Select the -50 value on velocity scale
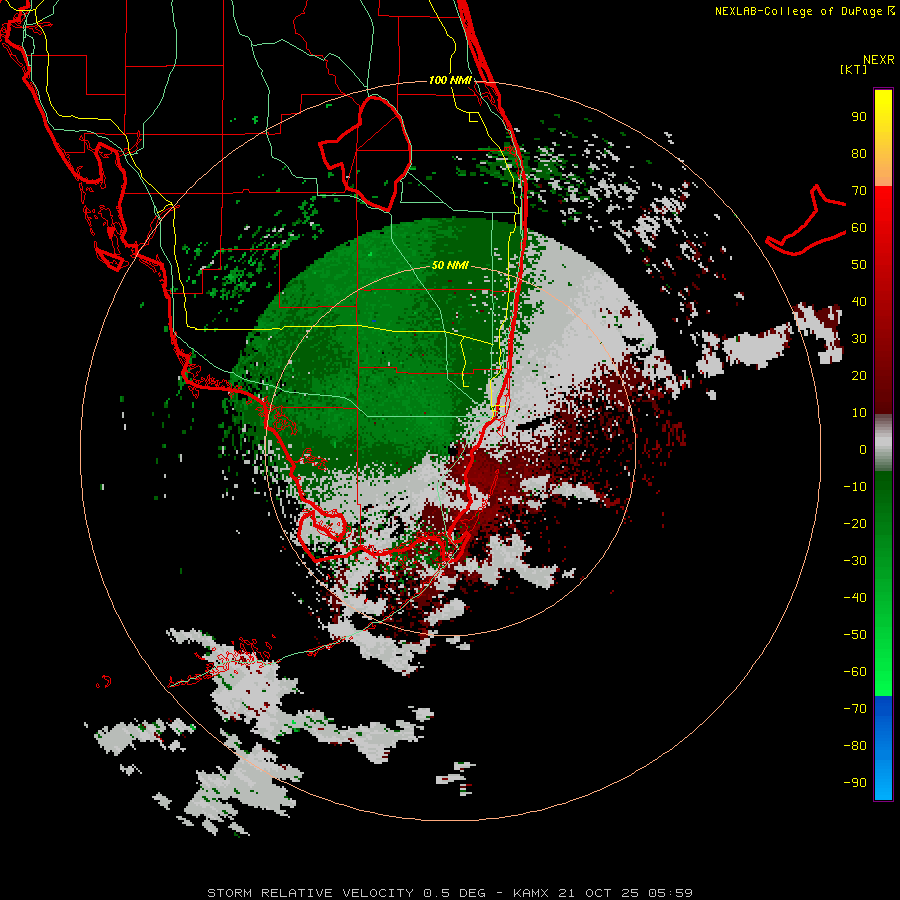 click(x=855, y=634)
